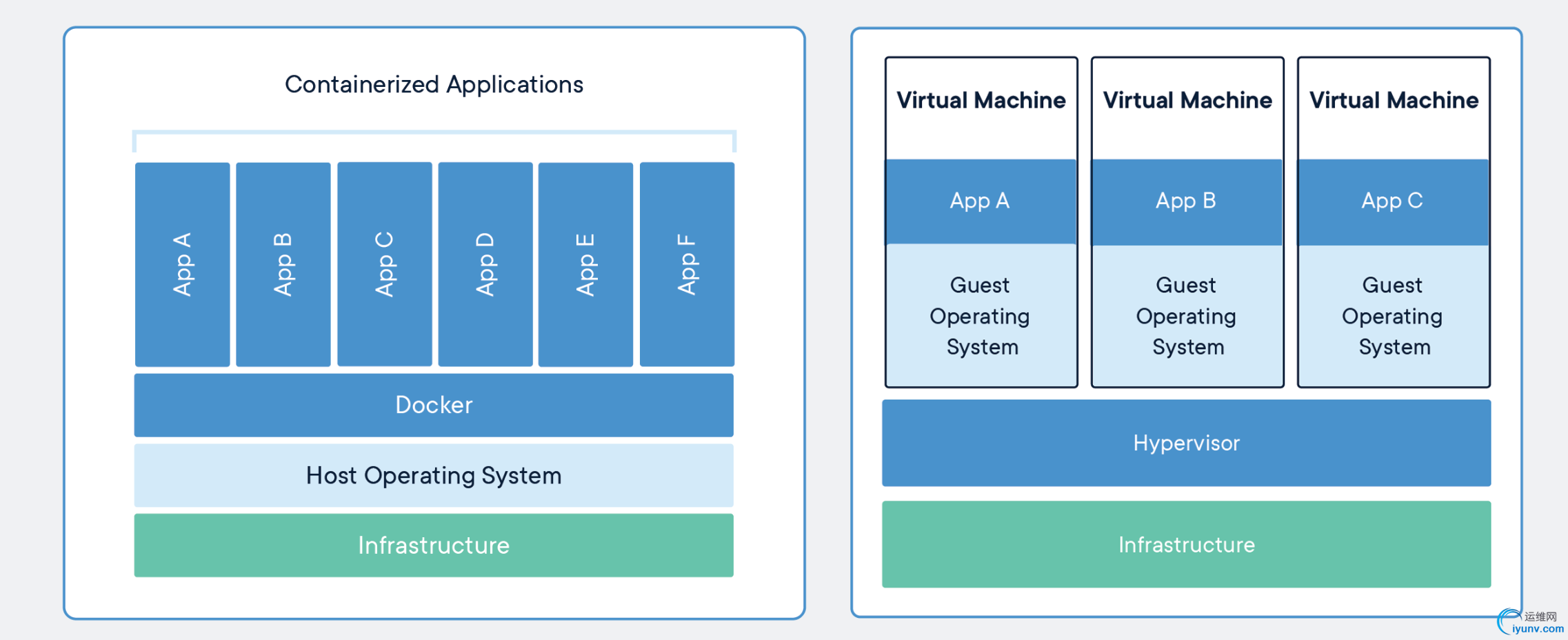This screenshot has width=1568, height=640.
Task: Click Infrastructure bar under Host Operating System
Action: [434, 545]
